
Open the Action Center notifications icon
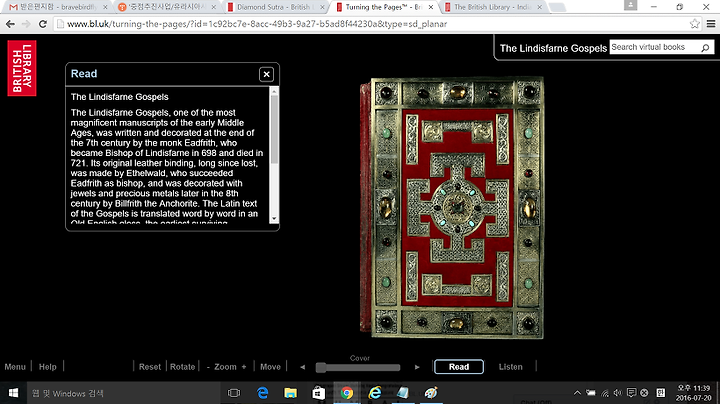click(631, 393)
